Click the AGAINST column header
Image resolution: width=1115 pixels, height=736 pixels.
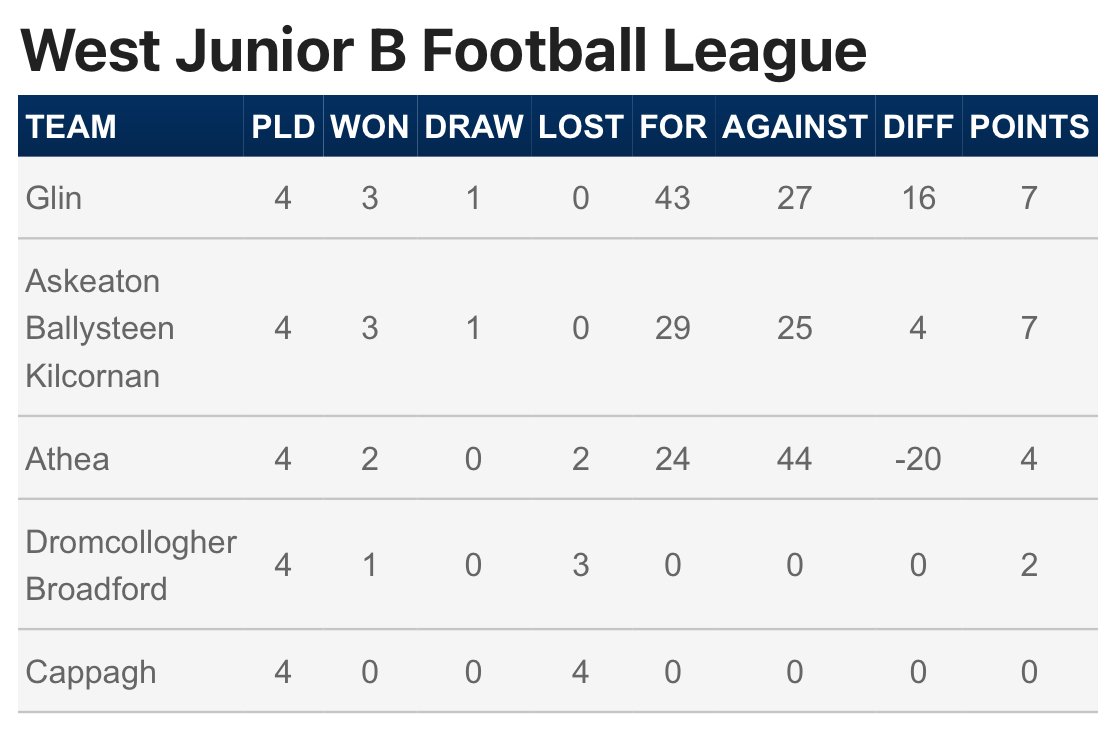[795, 127]
